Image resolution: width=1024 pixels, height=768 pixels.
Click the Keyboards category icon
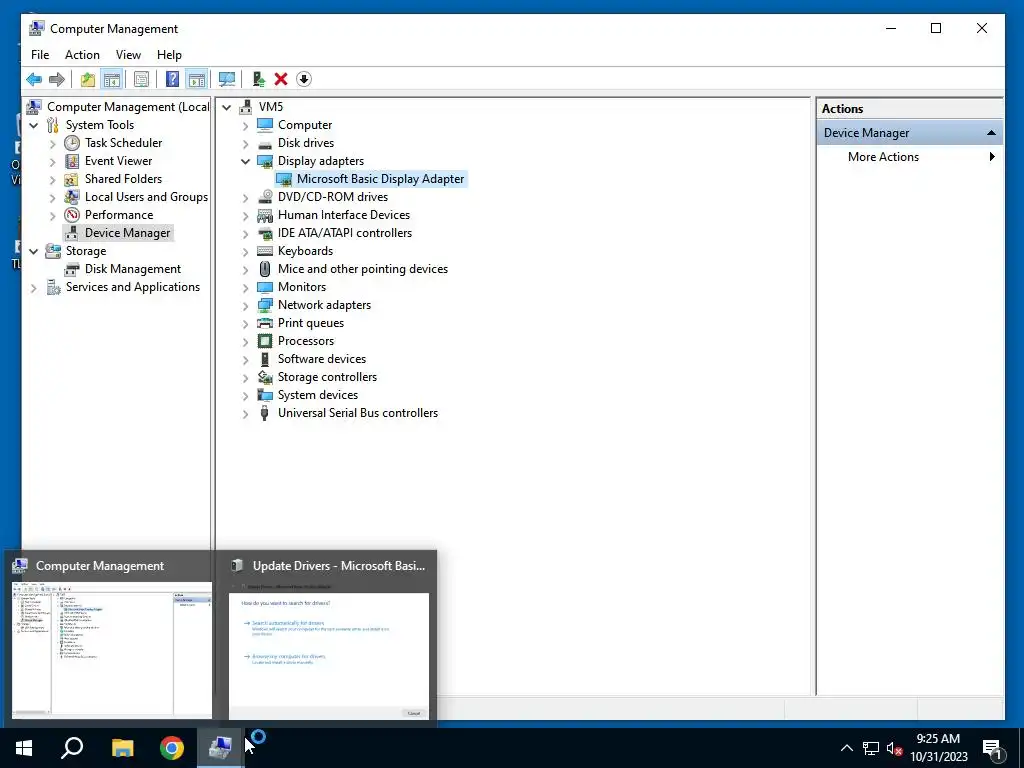tap(264, 251)
